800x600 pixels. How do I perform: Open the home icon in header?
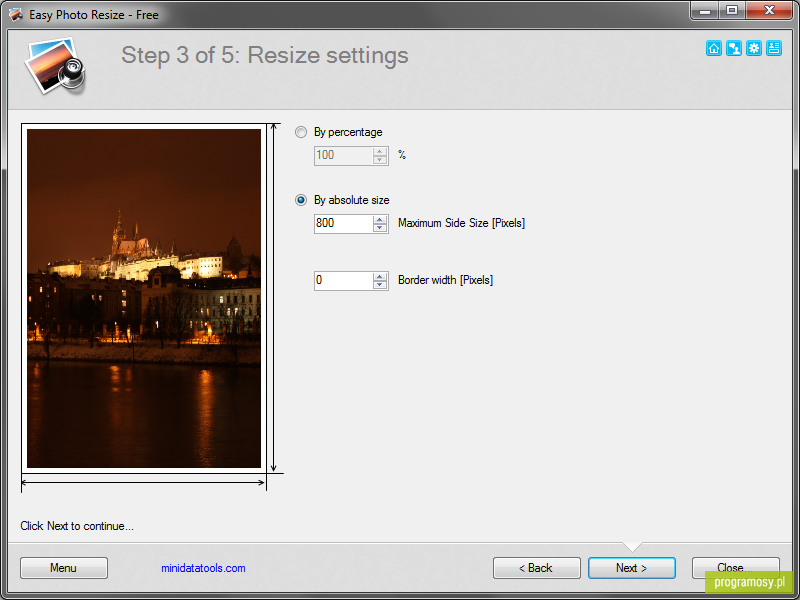713,48
